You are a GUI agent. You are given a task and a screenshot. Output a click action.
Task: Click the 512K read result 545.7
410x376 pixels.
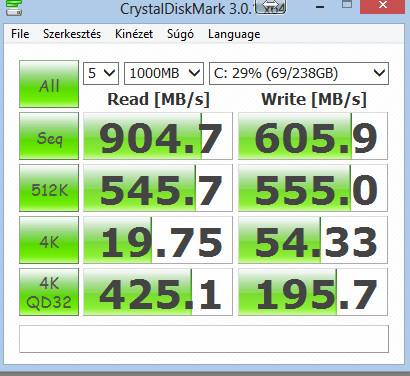(158, 188)
